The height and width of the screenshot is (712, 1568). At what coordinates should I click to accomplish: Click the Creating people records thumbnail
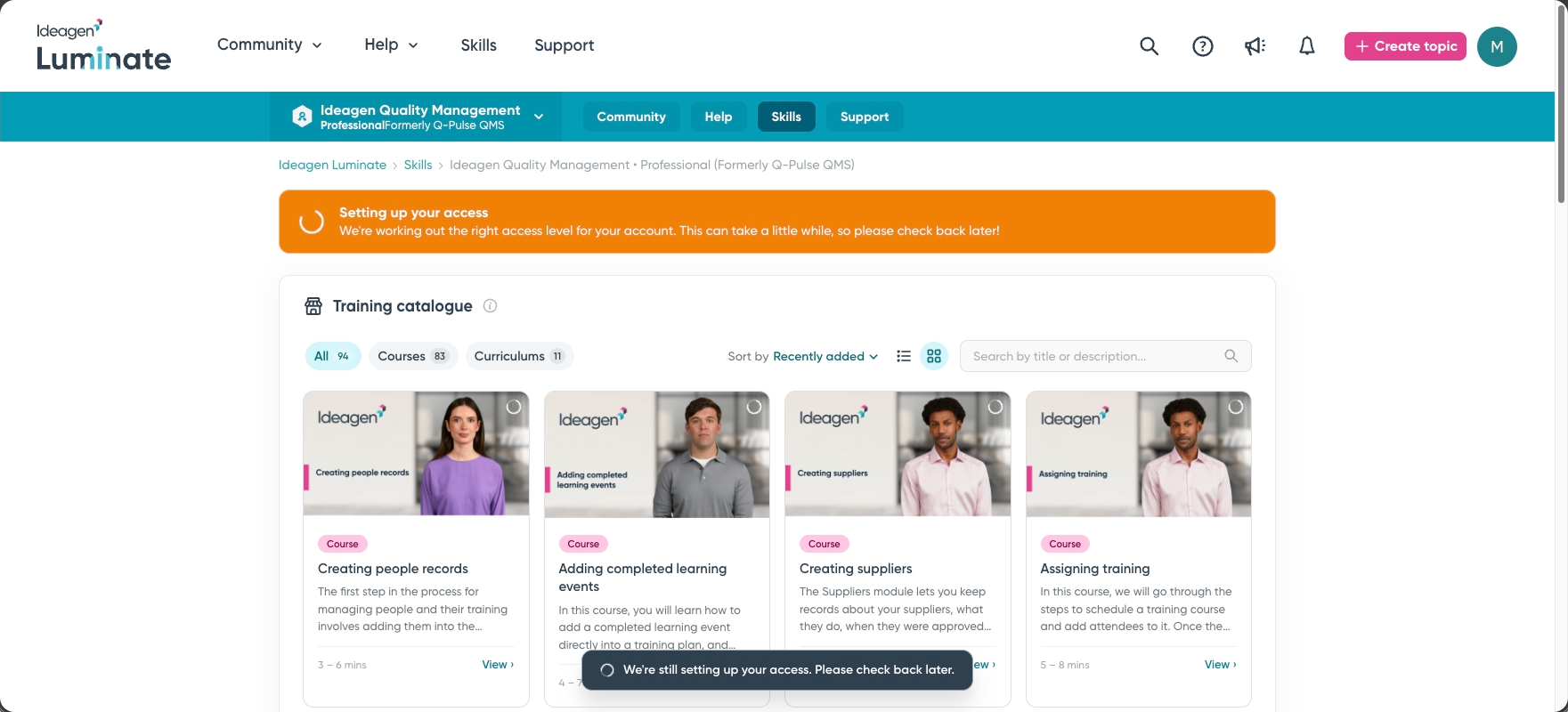[416, 454]
